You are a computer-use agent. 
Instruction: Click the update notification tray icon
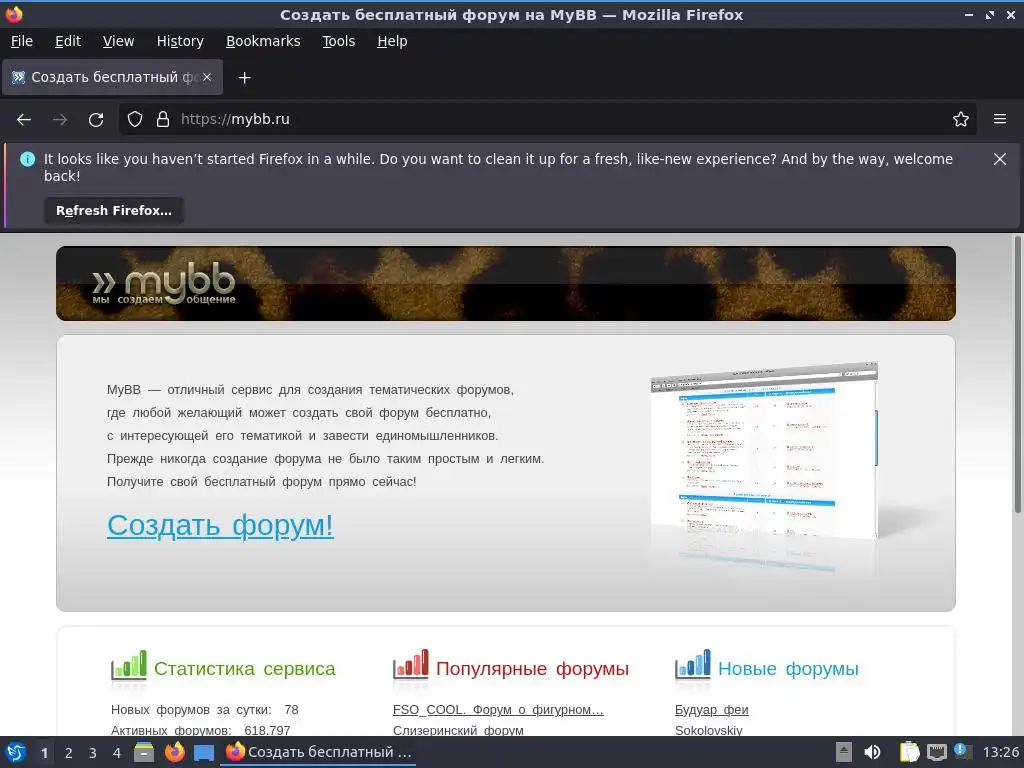[963, 752]
